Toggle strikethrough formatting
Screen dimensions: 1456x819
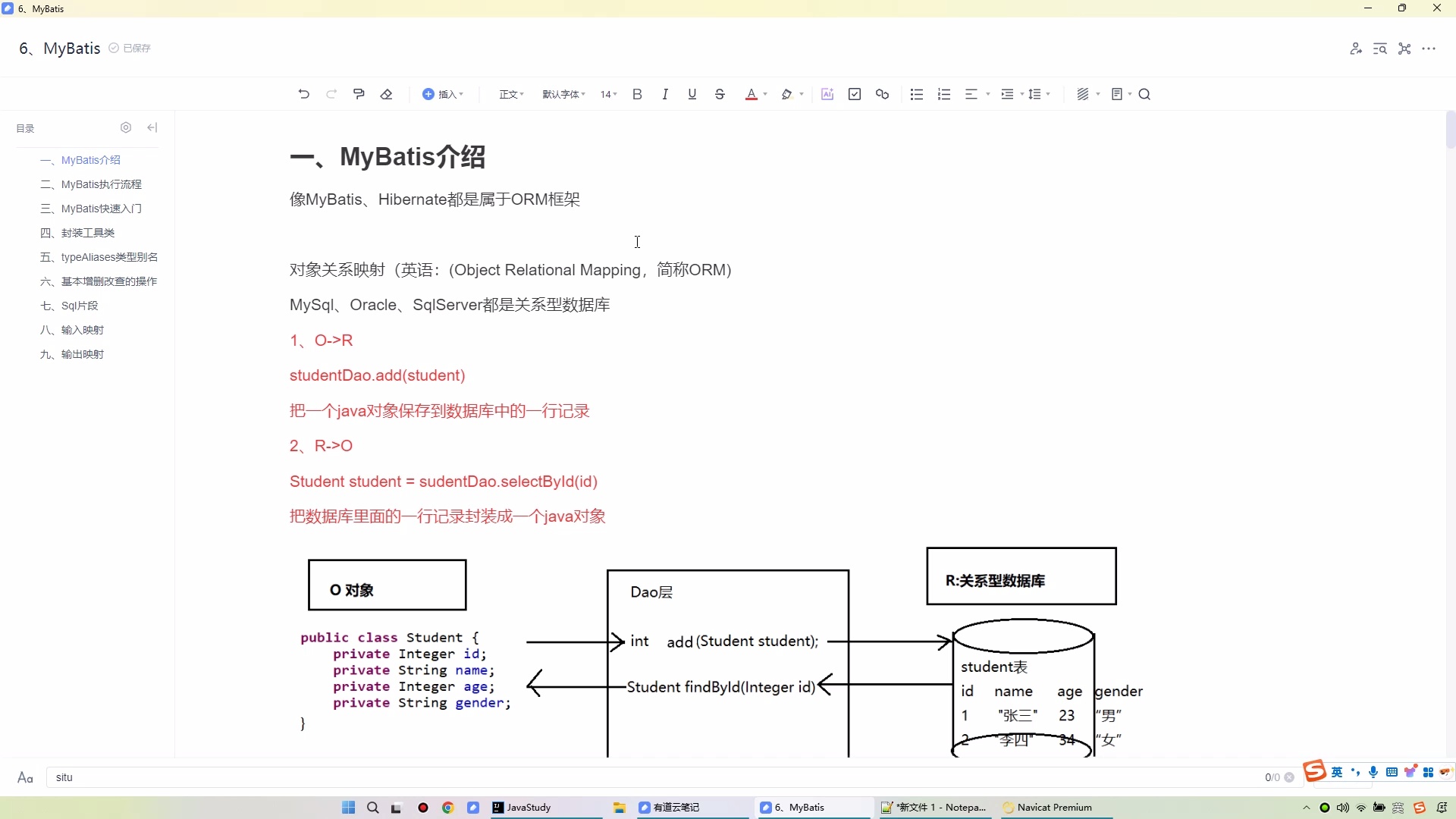click(719, 93)
